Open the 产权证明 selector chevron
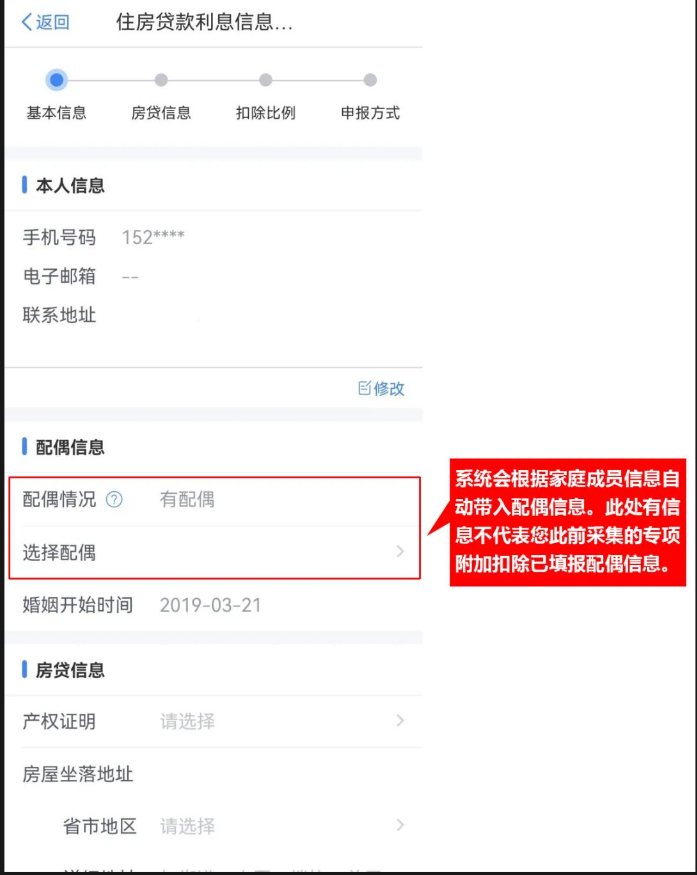Image resolution: width=697 pixels, height=875 pixels. pyautogui.click(x=400, y=720)
